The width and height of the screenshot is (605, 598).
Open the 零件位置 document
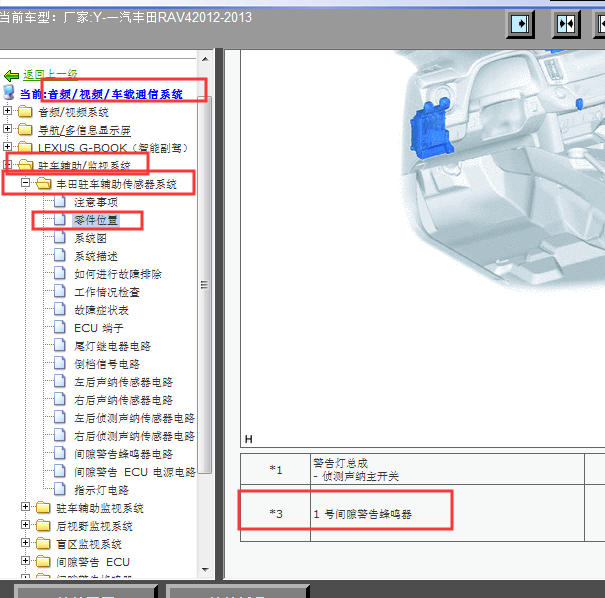pos(96,220)
